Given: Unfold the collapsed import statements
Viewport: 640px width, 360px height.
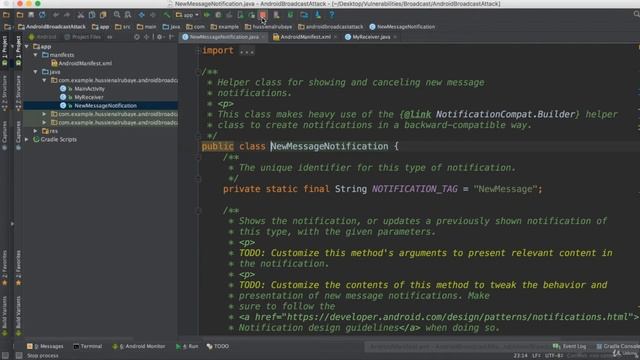Looking at the screenshot, I should (x=247, y=51).
